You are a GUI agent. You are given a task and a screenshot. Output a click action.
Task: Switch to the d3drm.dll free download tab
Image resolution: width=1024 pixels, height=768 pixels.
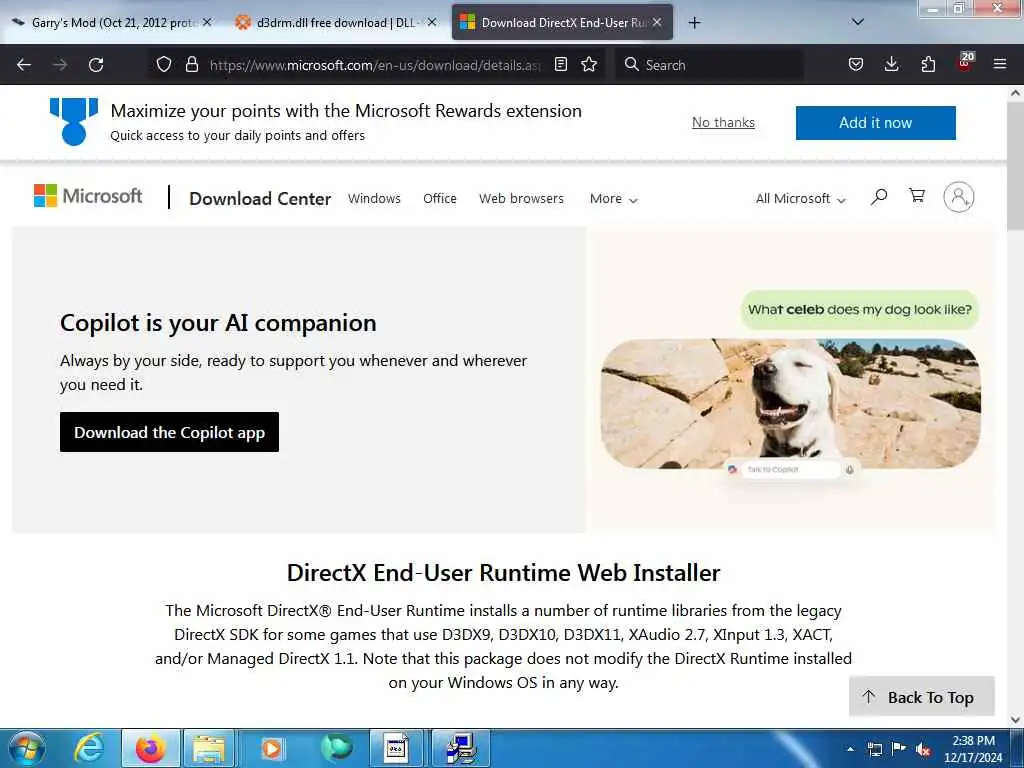point(336,23)
